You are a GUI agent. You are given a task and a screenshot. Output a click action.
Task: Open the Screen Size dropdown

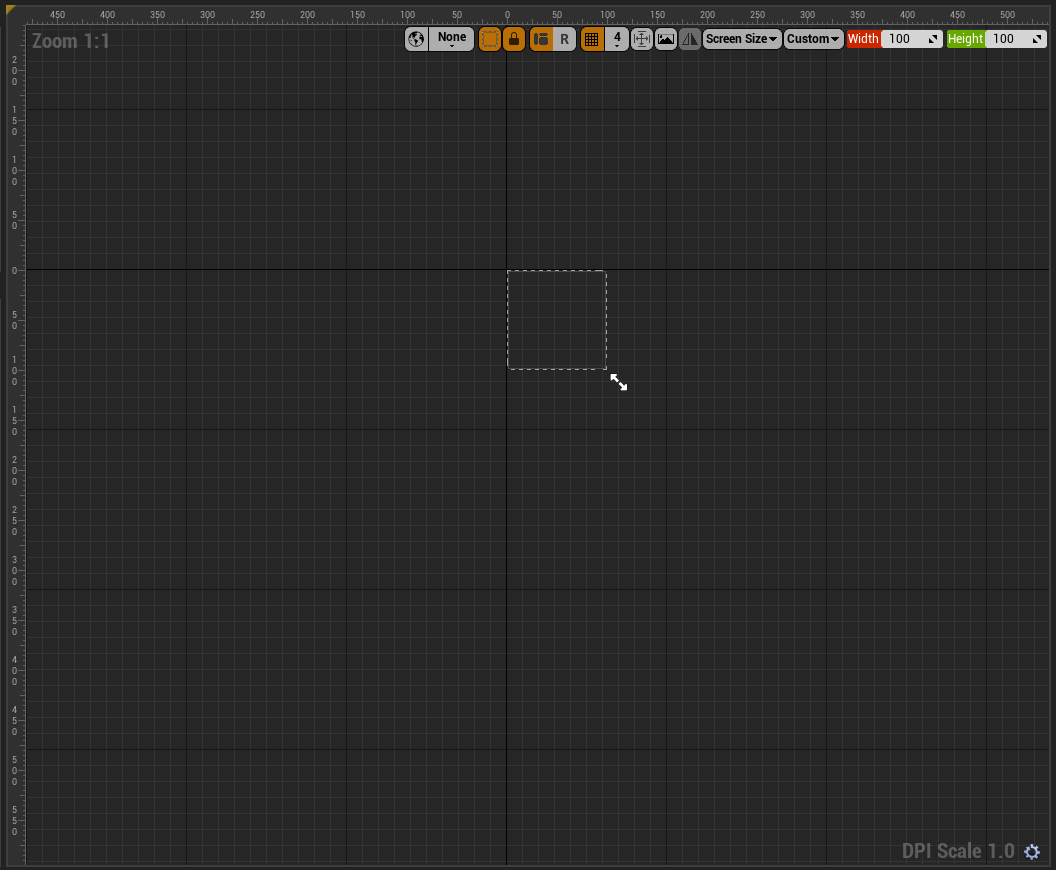(741, 39)
